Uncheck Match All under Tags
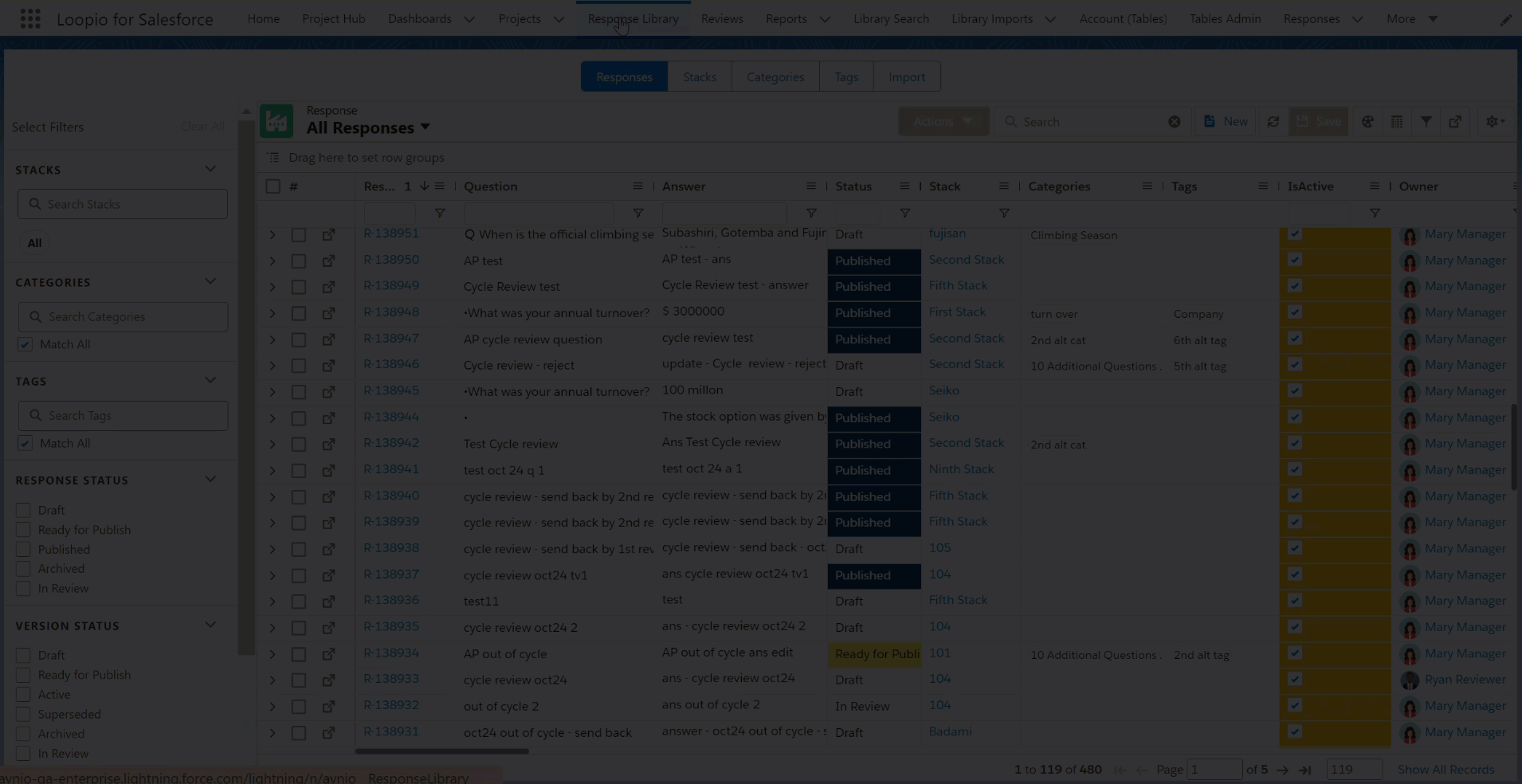The height and width of the screenshot is (784, 1522). (25, 443)
